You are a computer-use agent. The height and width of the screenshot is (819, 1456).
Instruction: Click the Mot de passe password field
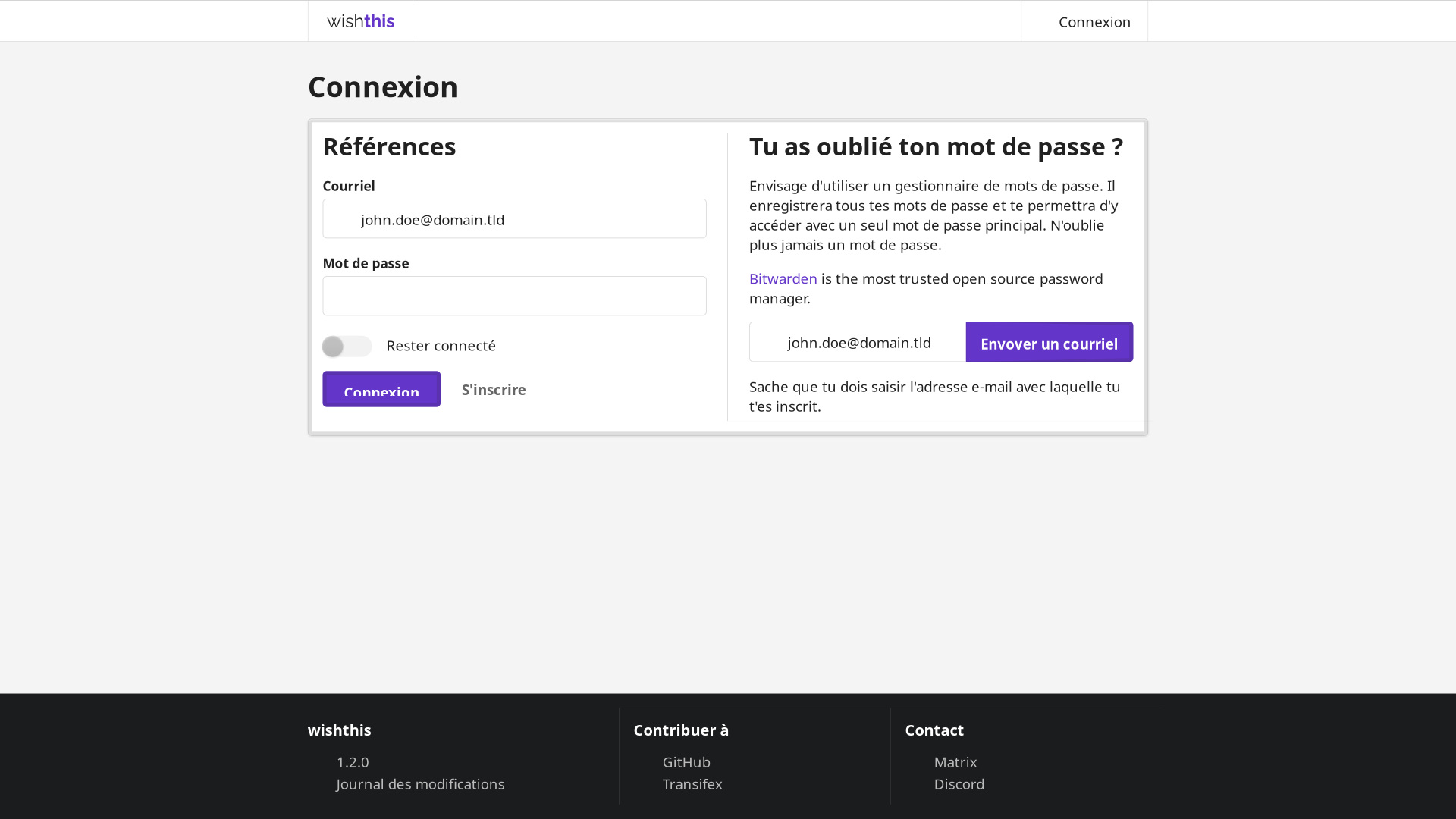tap(514, 296)
